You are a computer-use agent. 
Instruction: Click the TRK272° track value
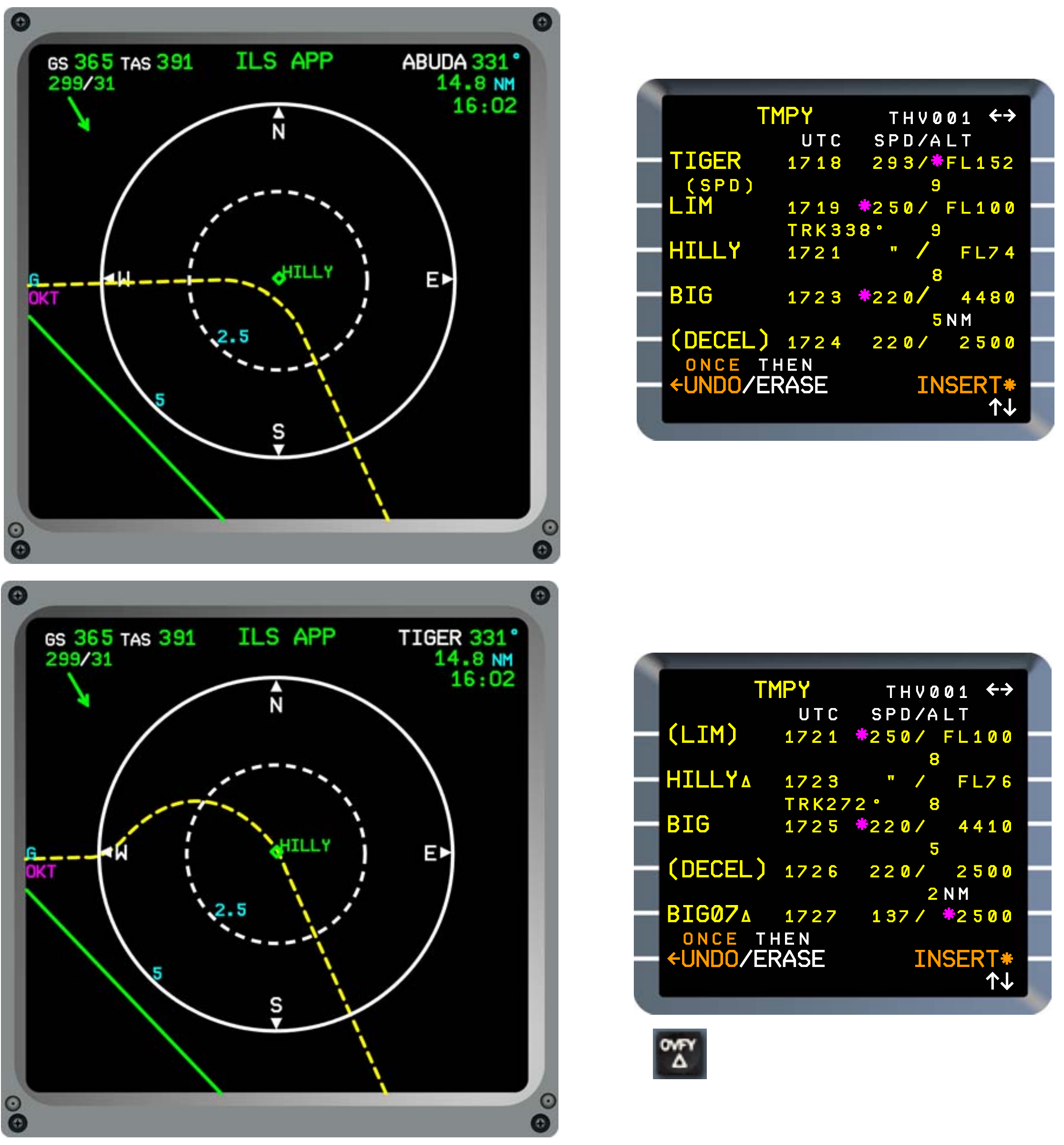click(x=832, y=804)
